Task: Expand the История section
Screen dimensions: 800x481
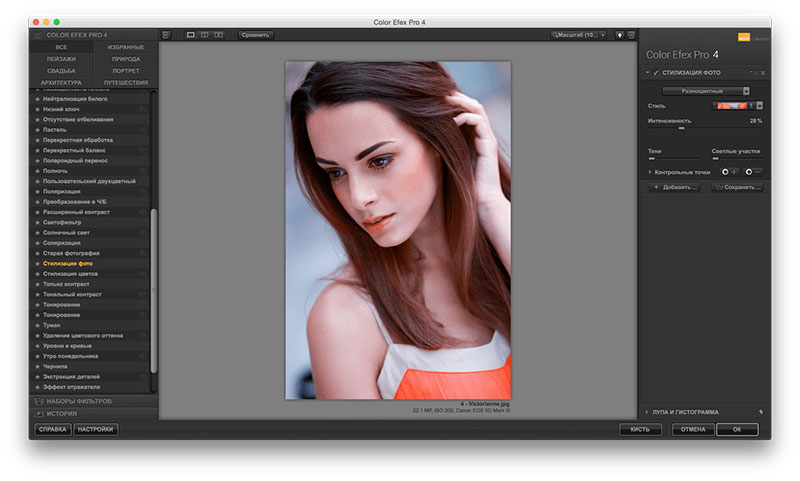Action: [93, 413]
